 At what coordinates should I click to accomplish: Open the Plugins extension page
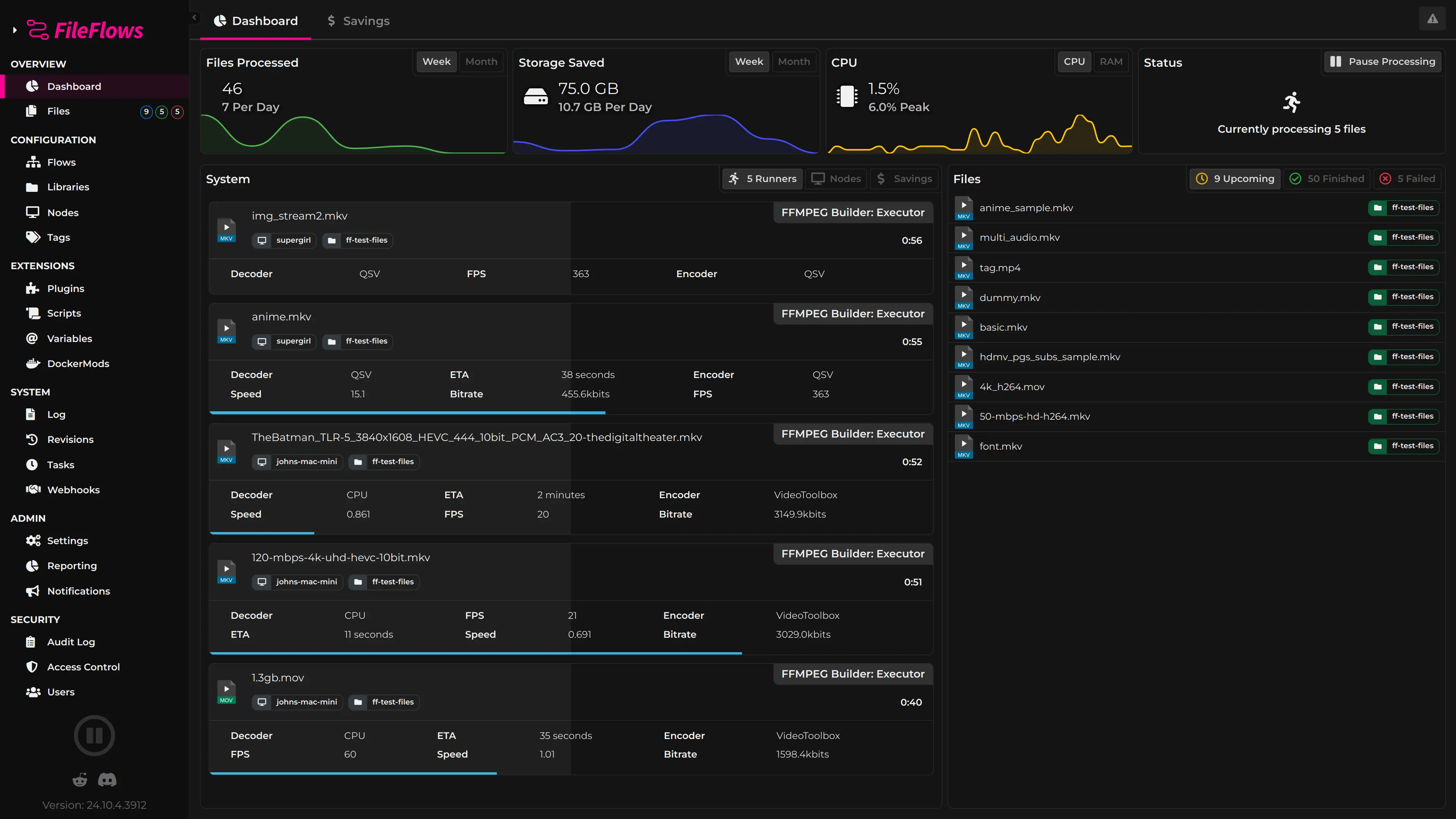pyautogui.click(x=65, y=288)
